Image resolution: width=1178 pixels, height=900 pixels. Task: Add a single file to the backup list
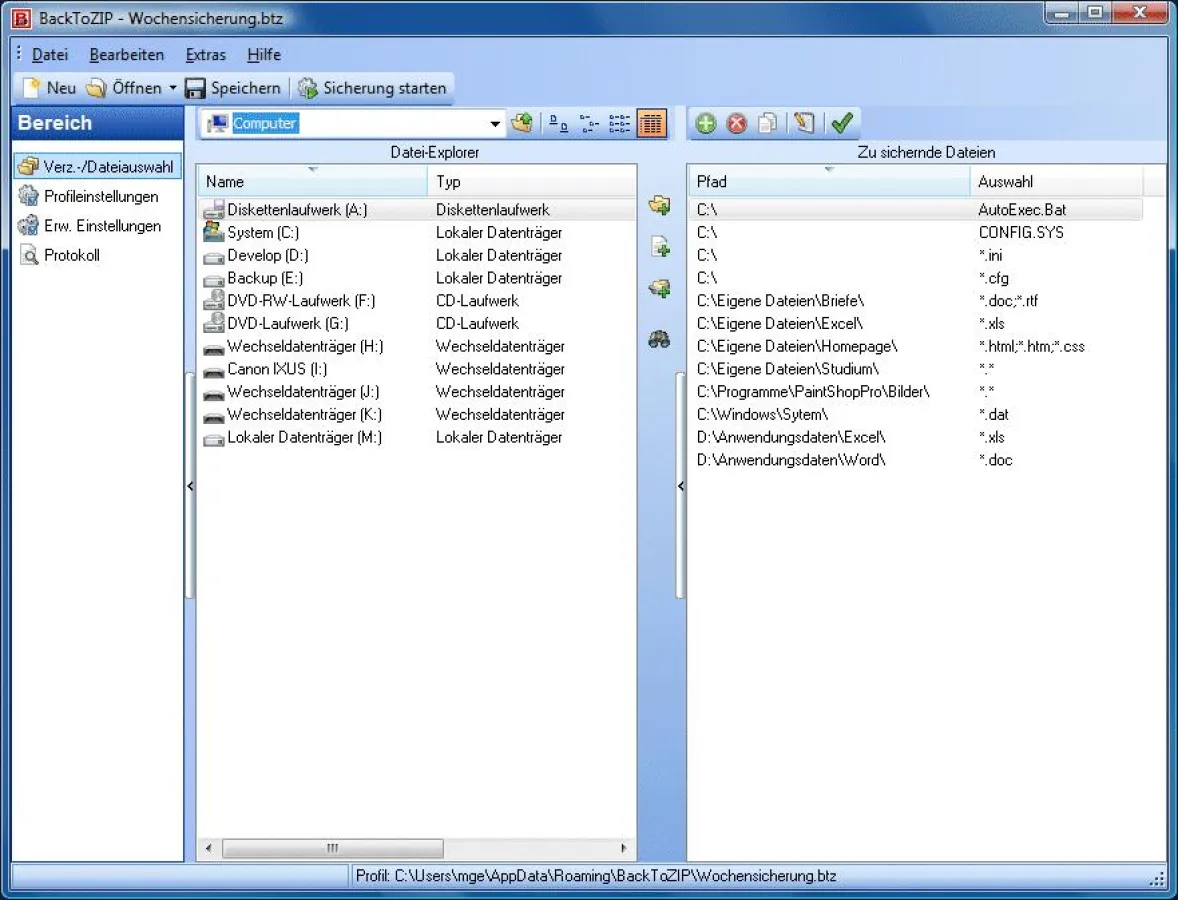tap(659, 246)
